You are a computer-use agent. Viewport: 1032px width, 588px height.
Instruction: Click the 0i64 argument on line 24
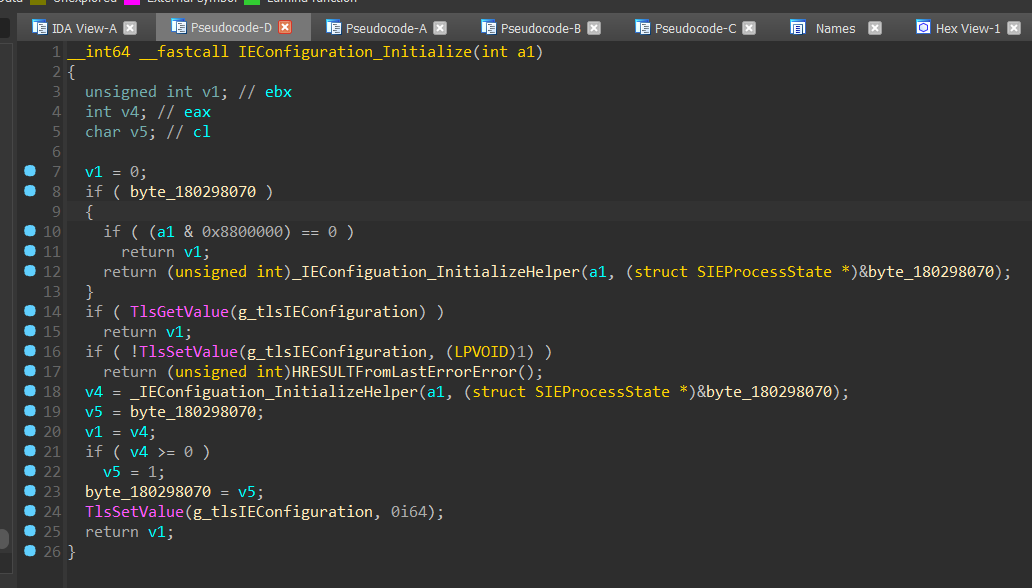pyautogui.click(x=409, y=512)
